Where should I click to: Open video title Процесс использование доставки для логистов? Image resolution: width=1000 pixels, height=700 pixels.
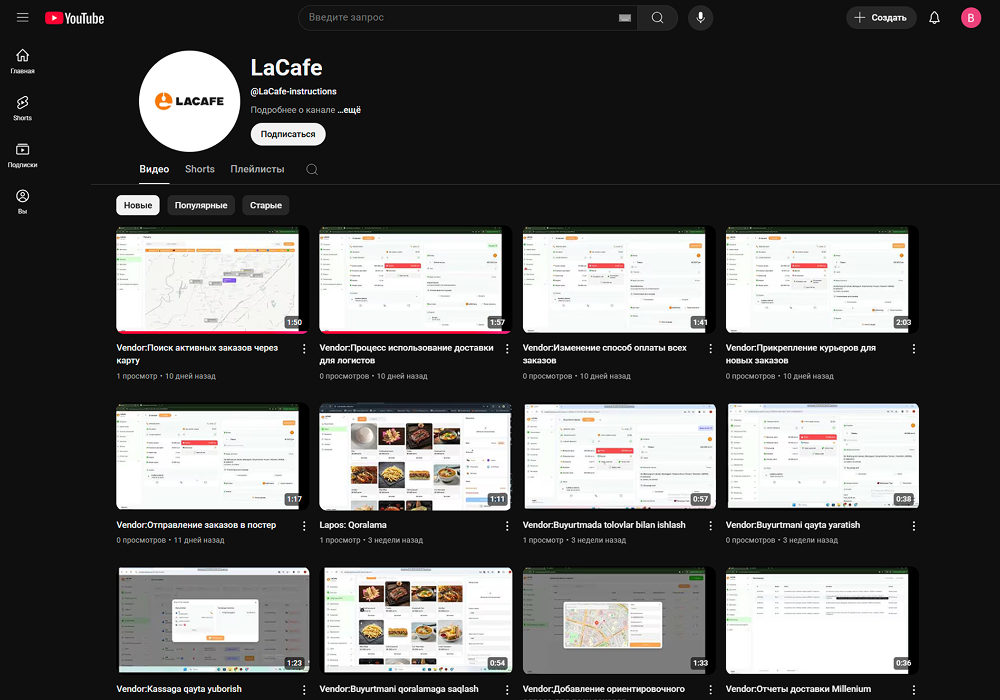(x=406, y=354)
